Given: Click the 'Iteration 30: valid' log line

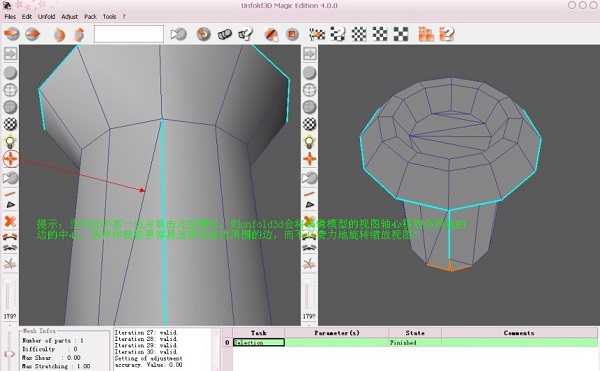Looking at the screenshot, I should click(x=146, y=351).
